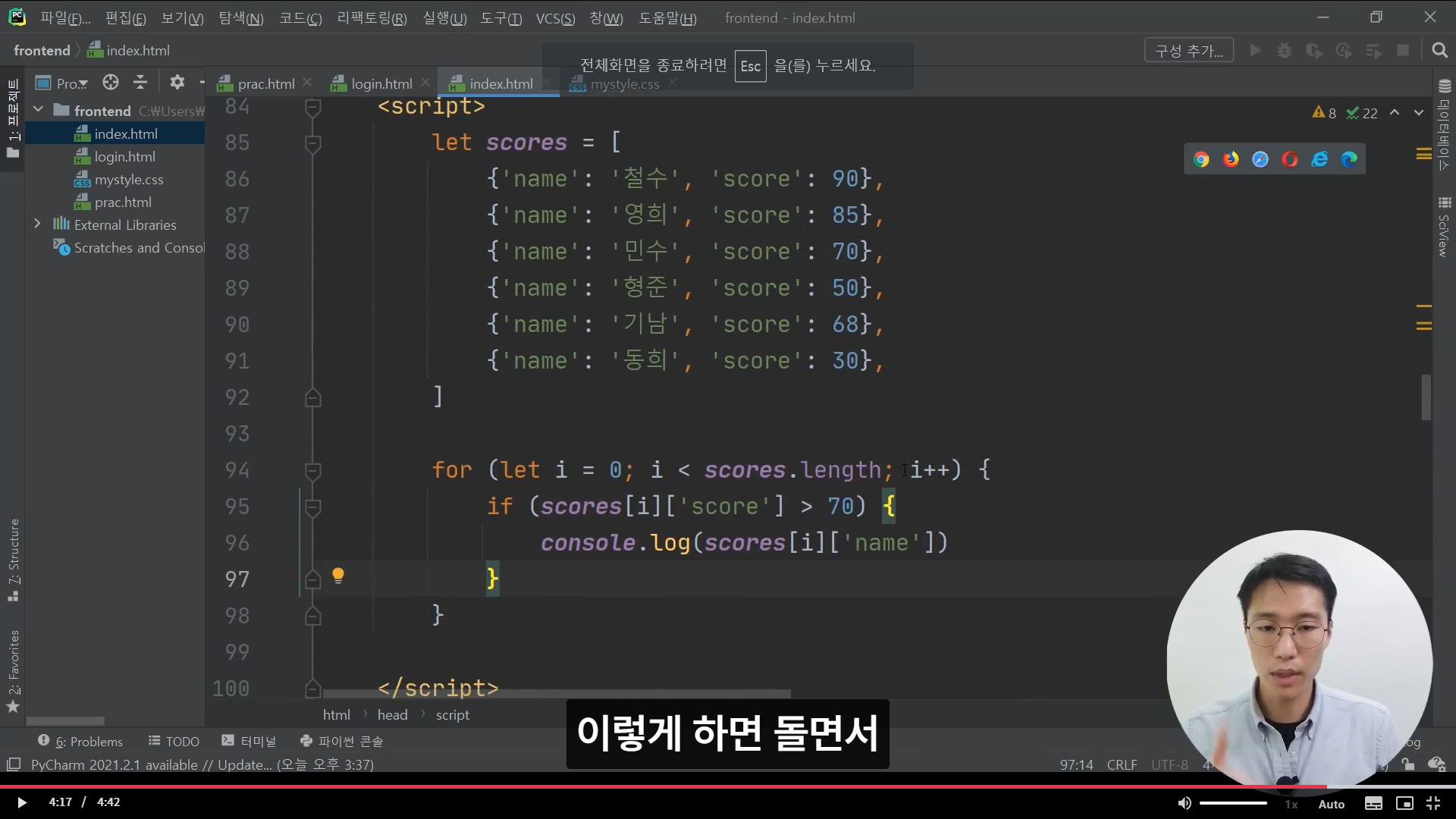Toggle picture-in-picture mode icon

click(x=1404, y=803)
